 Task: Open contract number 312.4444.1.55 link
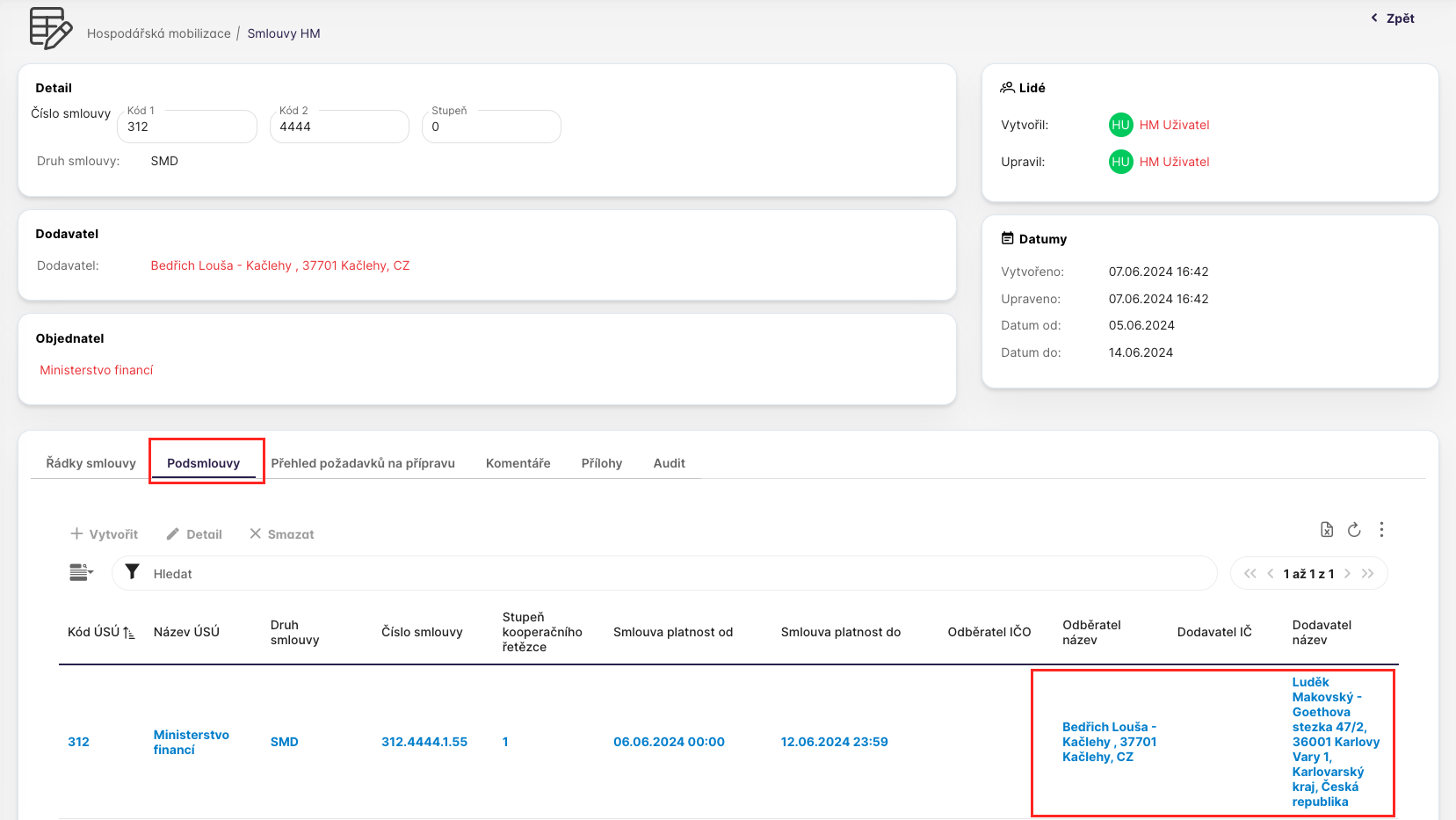[x=424, y=742]
